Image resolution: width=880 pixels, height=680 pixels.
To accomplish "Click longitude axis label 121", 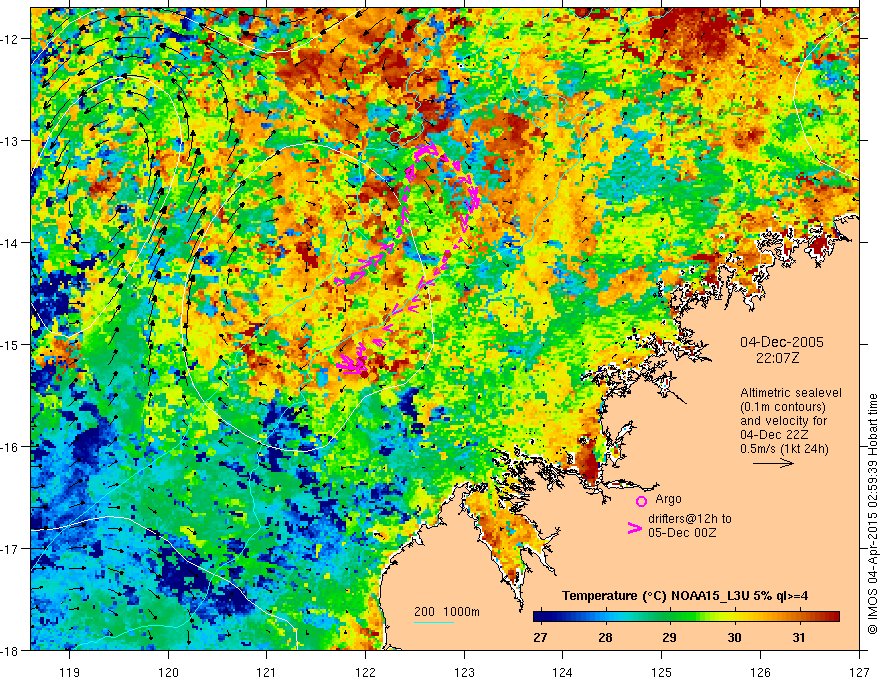I will tap(267, 672).
